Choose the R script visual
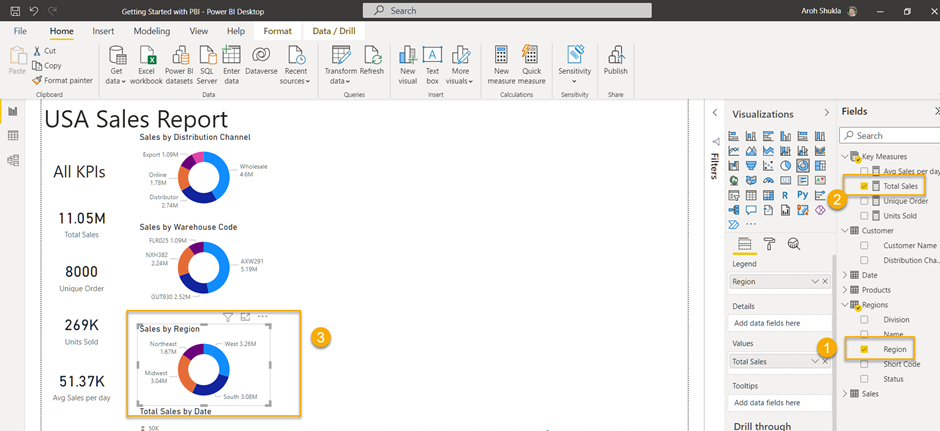 pyautogui.click(x=786, y=195)
